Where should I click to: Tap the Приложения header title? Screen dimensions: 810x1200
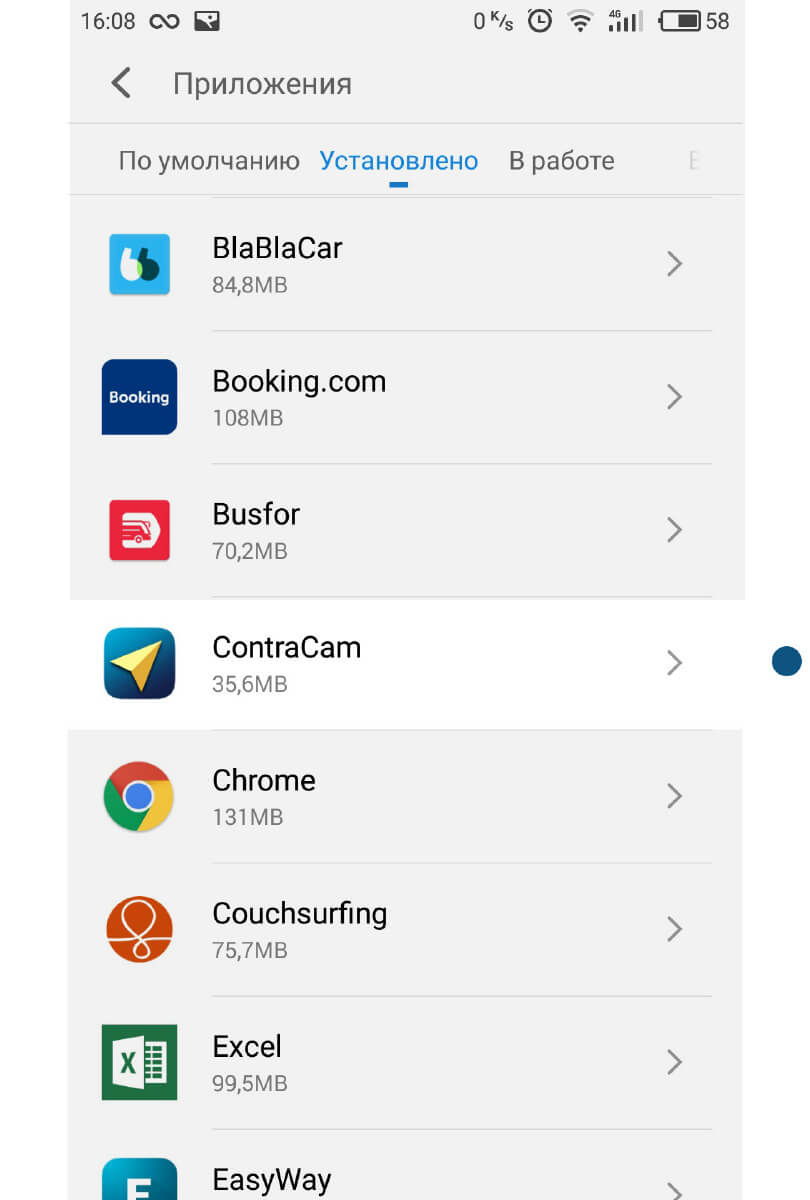click(263, 84)
